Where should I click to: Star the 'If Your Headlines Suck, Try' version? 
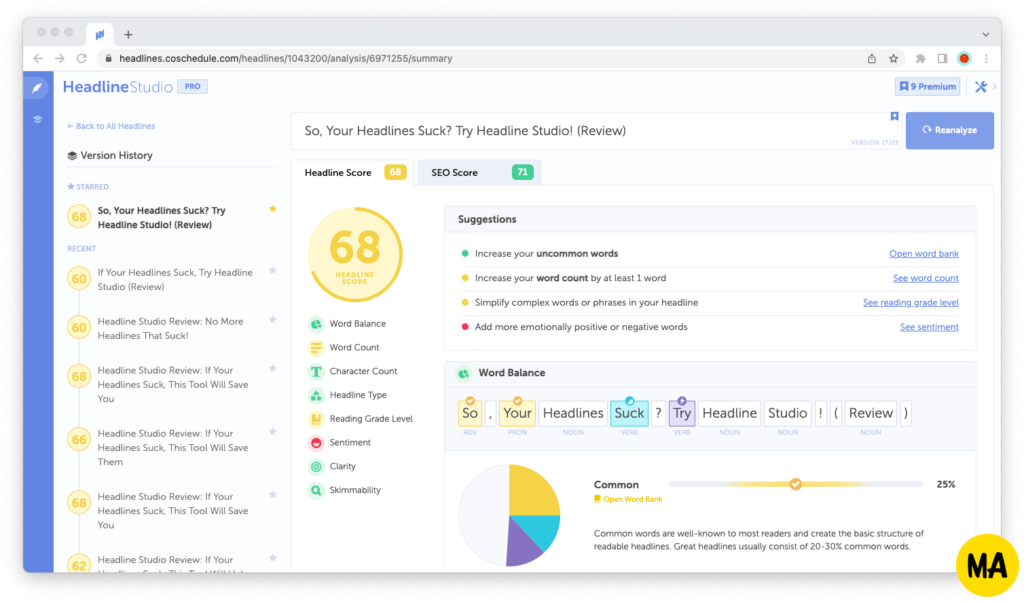tap(273, 270)
